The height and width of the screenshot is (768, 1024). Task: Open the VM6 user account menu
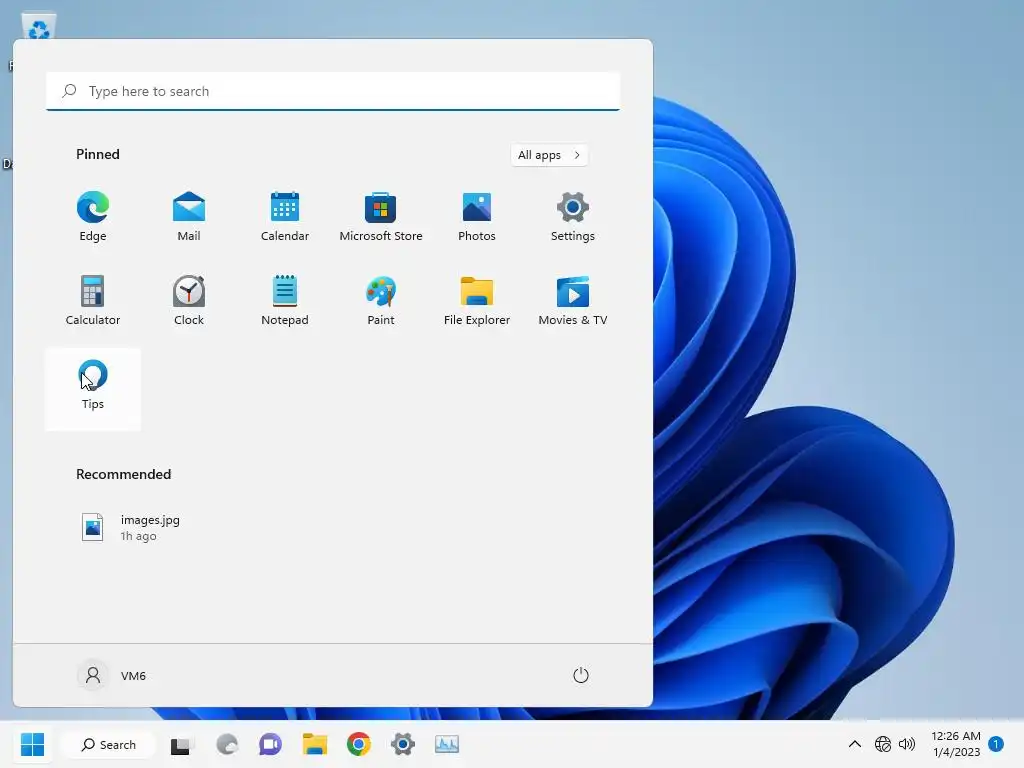point(112,675)
